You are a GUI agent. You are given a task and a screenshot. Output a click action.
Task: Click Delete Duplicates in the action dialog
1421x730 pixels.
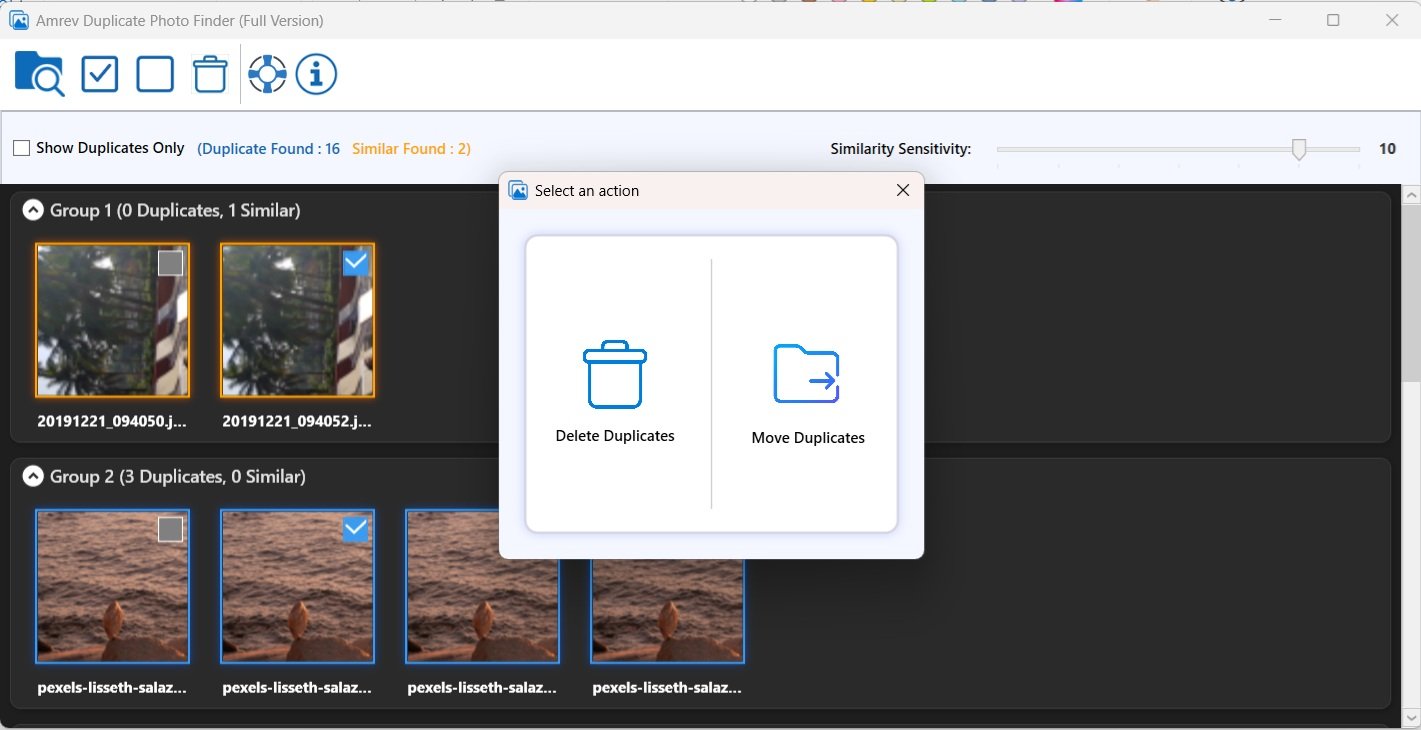click(x=614, y=436)
